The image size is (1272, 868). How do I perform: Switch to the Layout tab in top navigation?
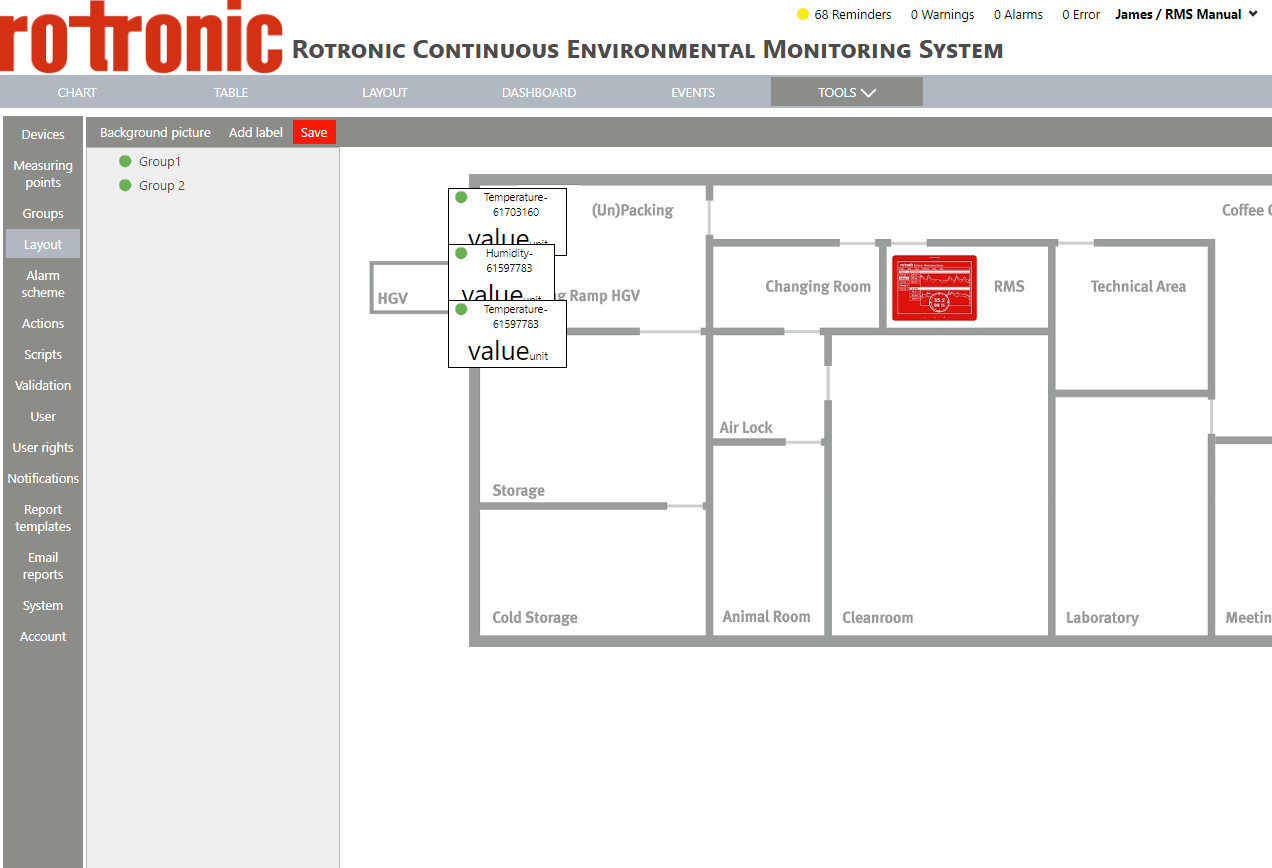tap(385, 92)
